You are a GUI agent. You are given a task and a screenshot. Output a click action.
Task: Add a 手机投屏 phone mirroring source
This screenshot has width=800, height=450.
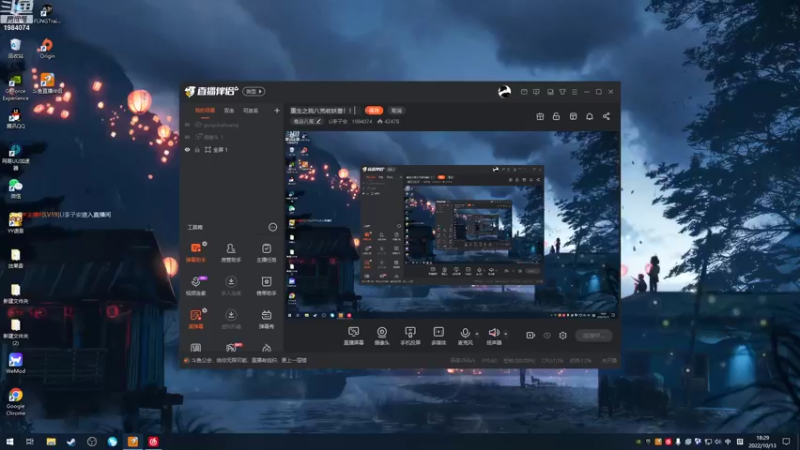point(410,336)
